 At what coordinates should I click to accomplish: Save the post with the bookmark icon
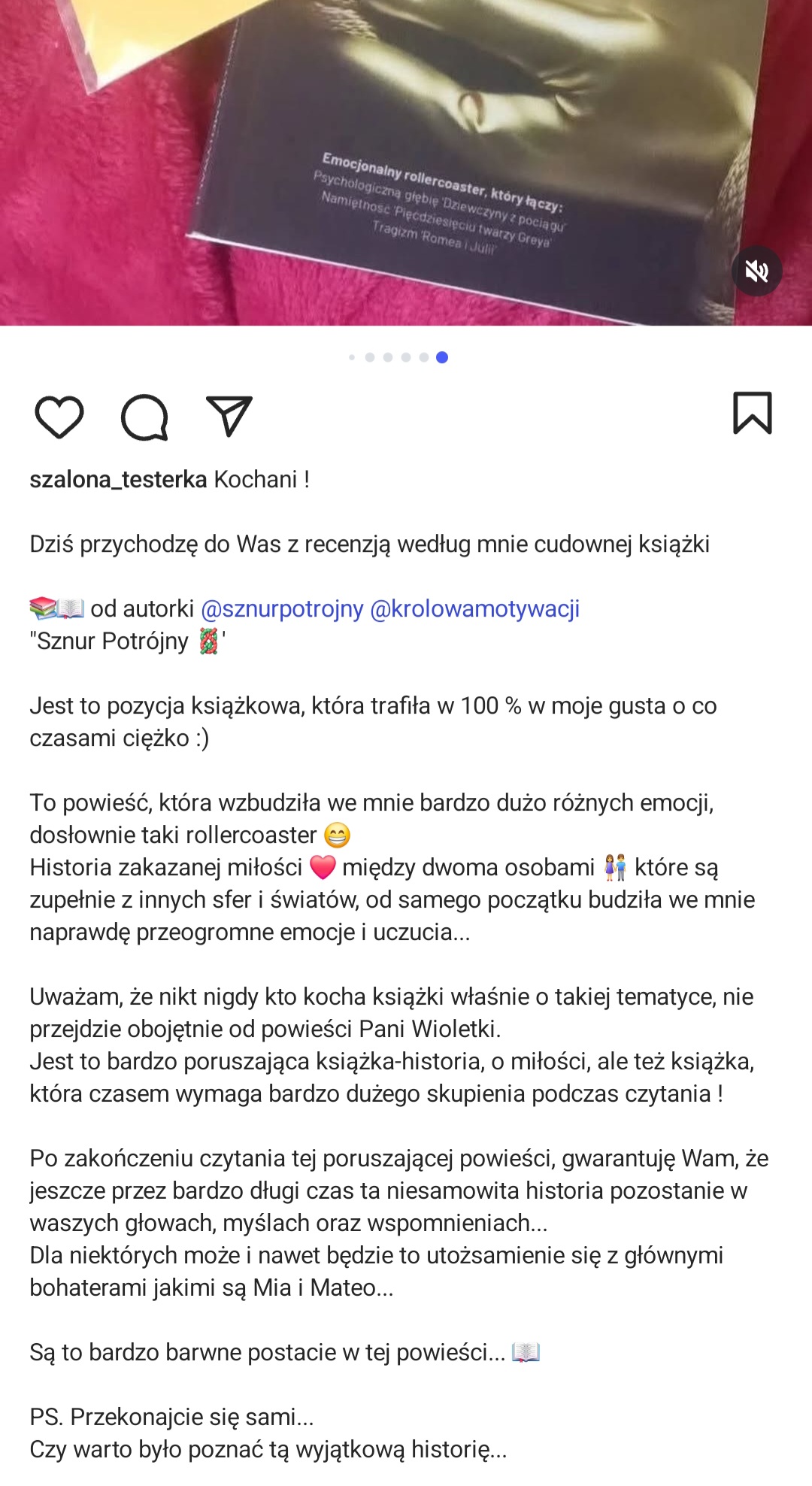[x=753, y=413]
